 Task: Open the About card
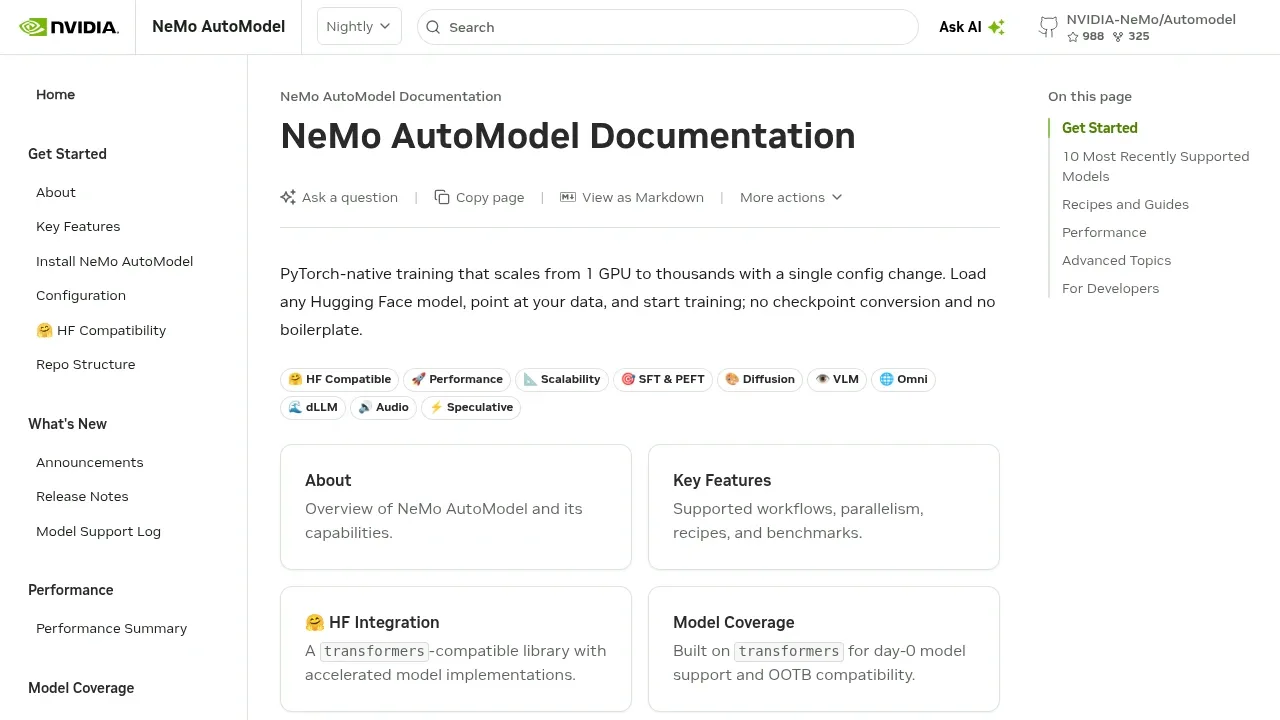click(x=456, y=507)
